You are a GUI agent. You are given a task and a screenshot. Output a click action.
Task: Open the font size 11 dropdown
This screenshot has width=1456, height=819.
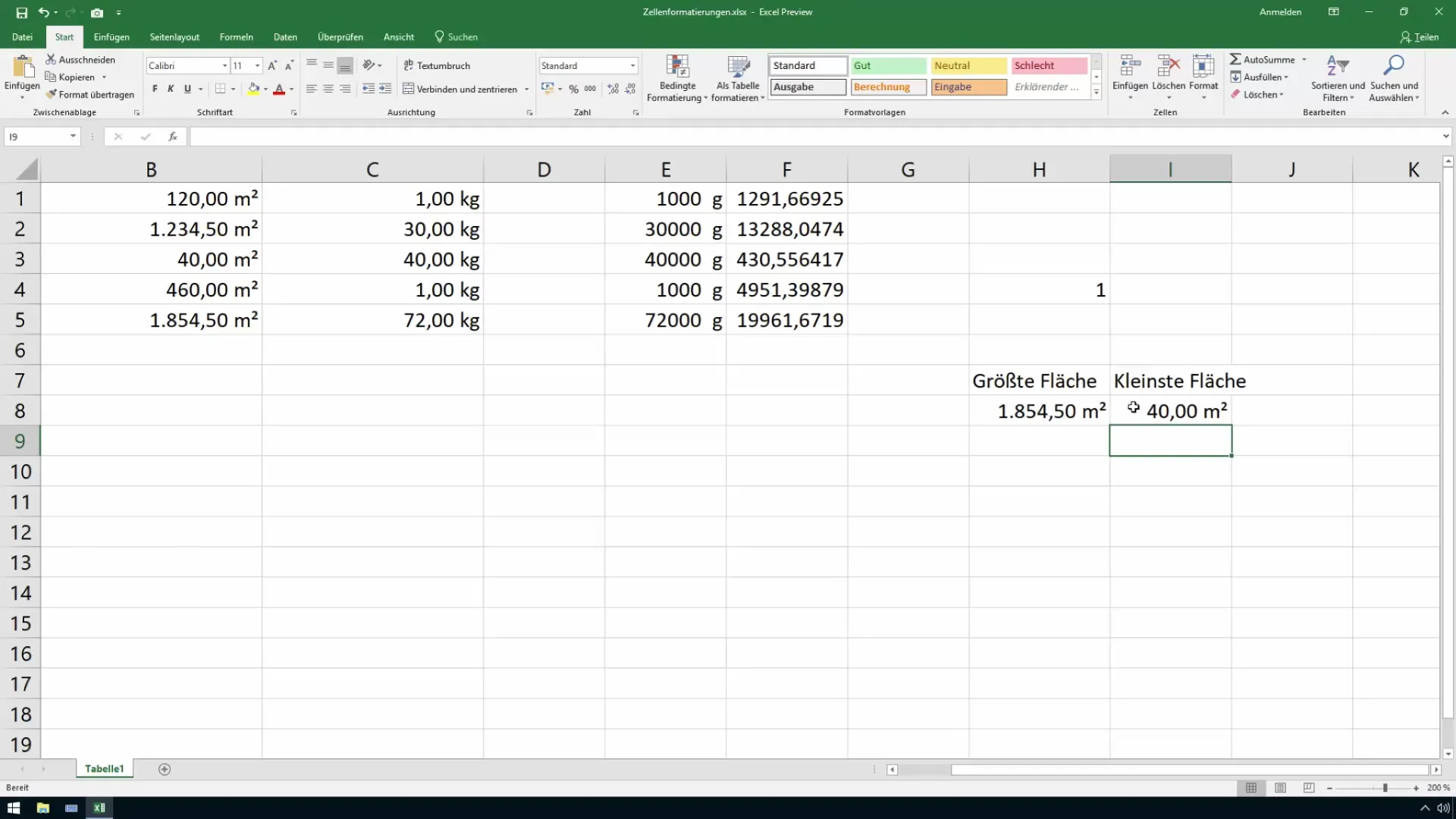click(258, 66)
